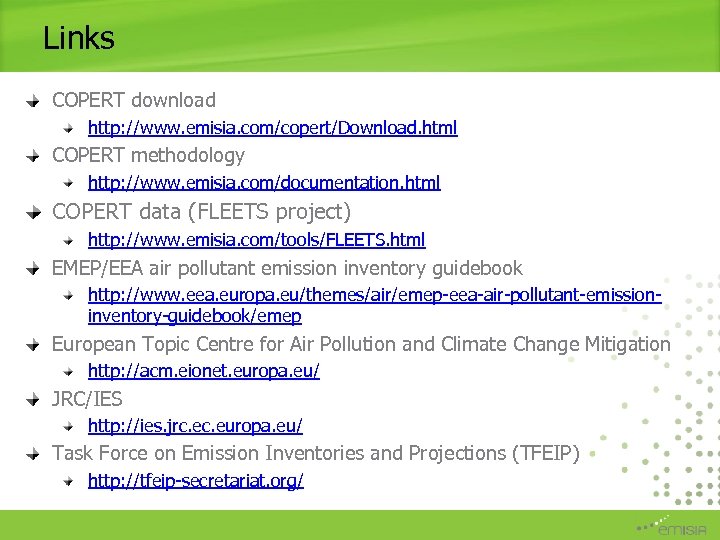The height and width of the screenshot is (540, 720).
Task: Click the bullet beside COPERT data (FLEETS project)
Action: [33, 212]
